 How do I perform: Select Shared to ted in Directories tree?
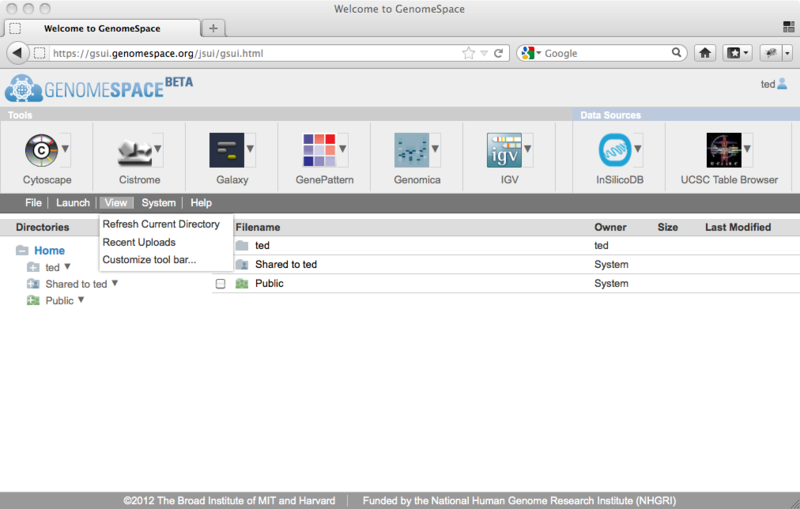tap(76, 284)
